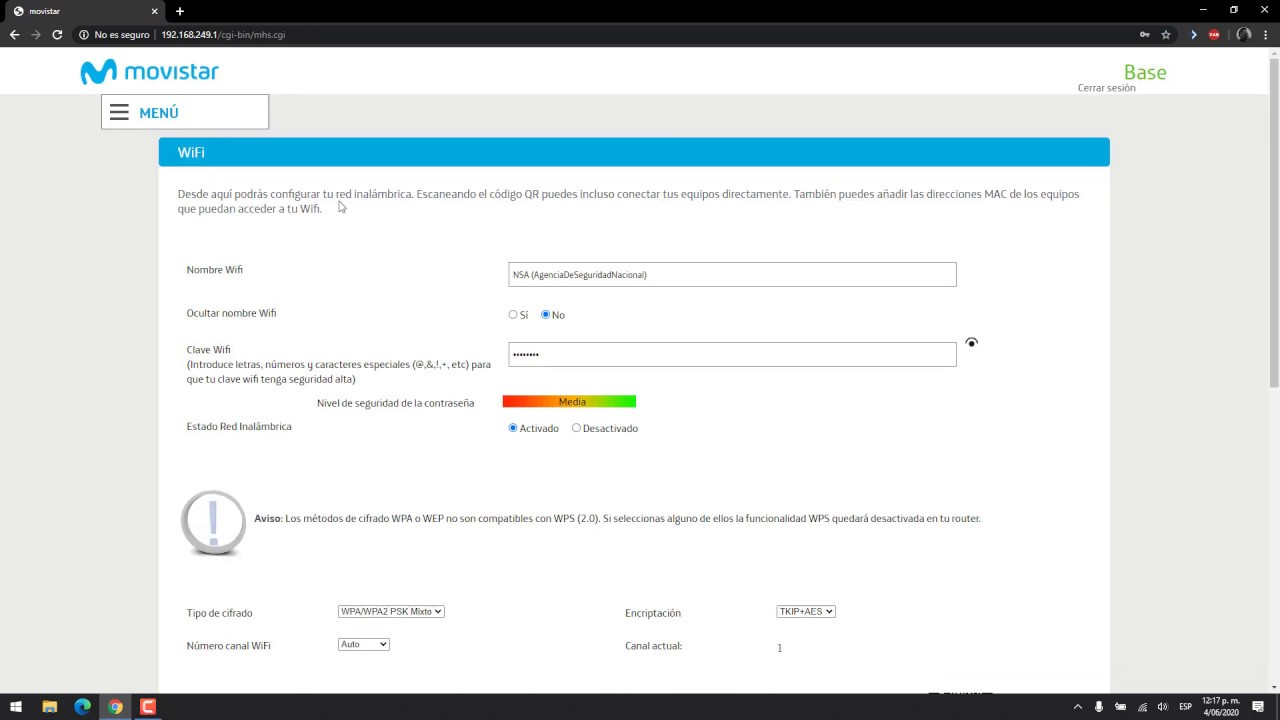Screen dimensions: 1280x720
Task: Edit the Nombre Wifi text field
Action: coord(732,274)
